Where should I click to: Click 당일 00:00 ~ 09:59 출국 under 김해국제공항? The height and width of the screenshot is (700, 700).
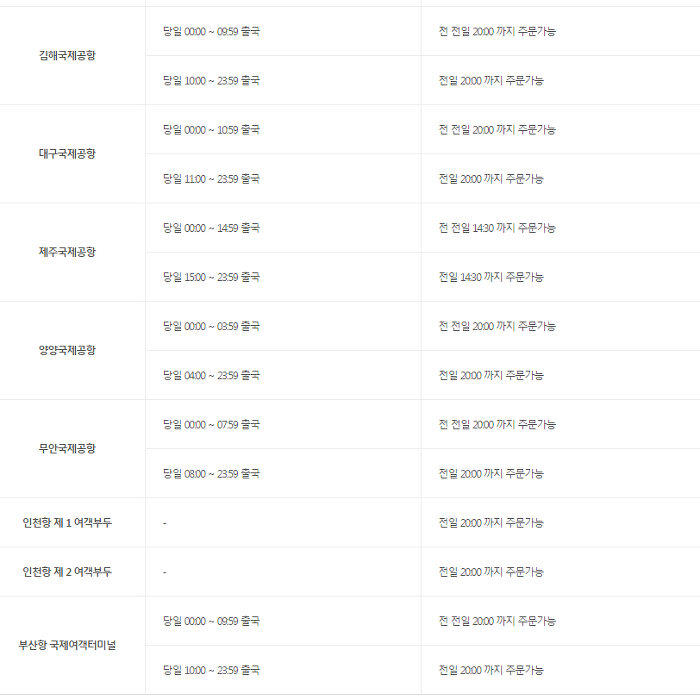(x=211, y=31)
